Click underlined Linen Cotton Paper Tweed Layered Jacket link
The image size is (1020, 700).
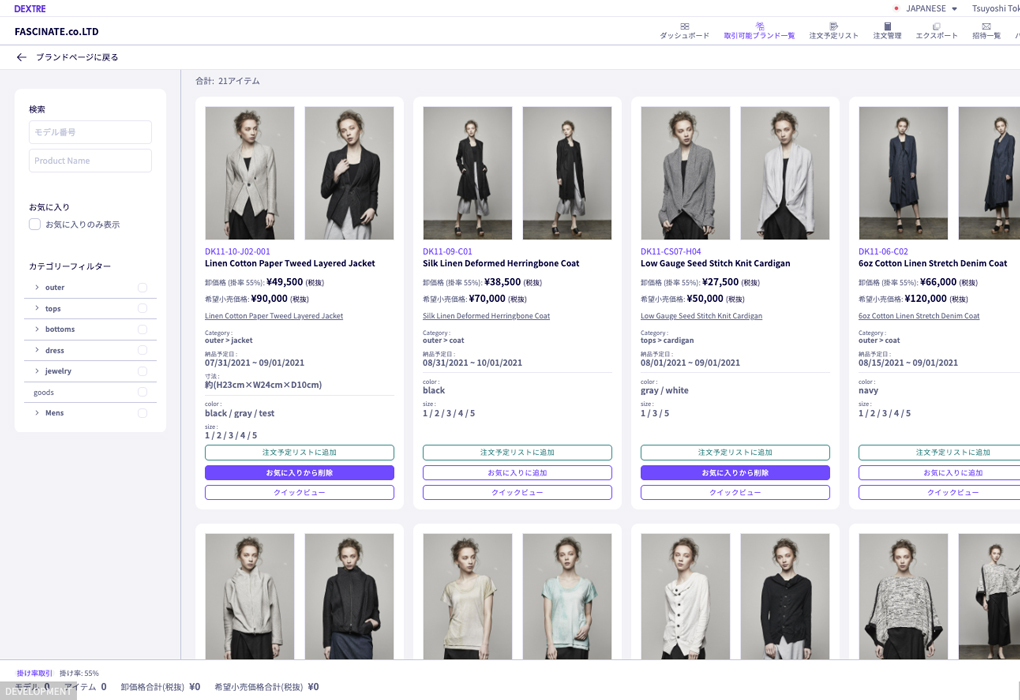[x=274, y=316]
